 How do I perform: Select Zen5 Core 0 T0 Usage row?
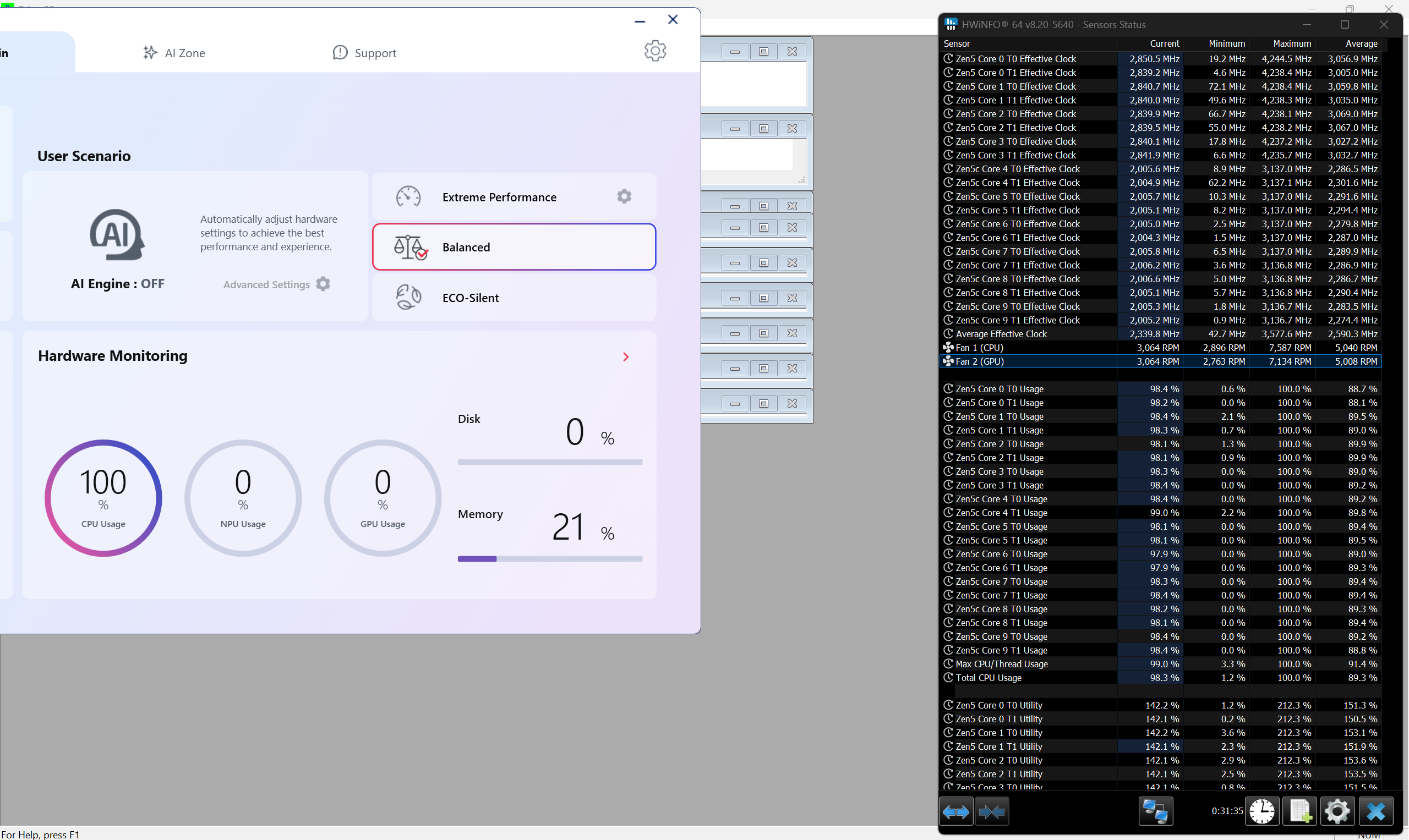1161,389
